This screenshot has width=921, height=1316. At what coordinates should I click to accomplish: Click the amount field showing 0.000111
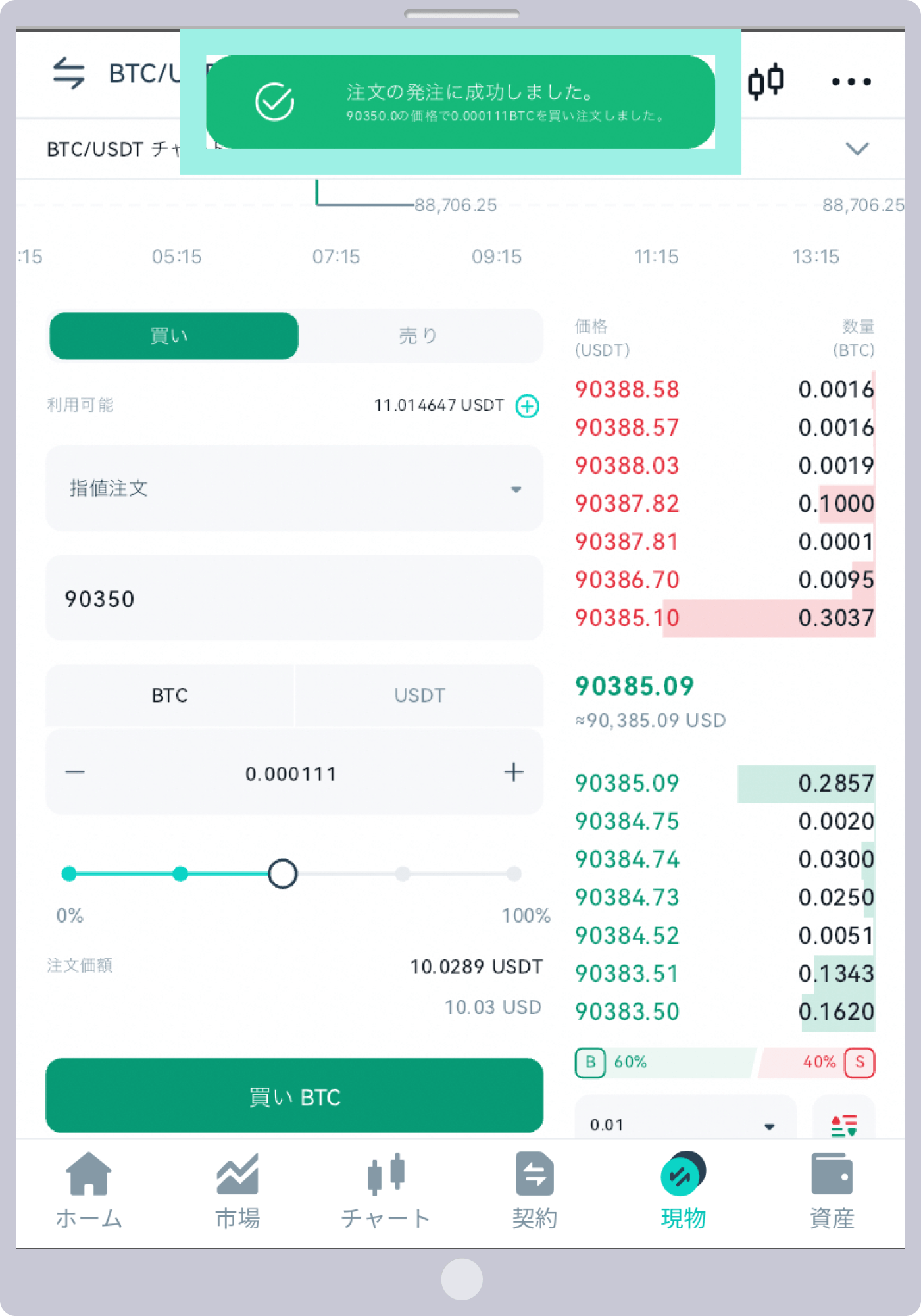(291, 773)
